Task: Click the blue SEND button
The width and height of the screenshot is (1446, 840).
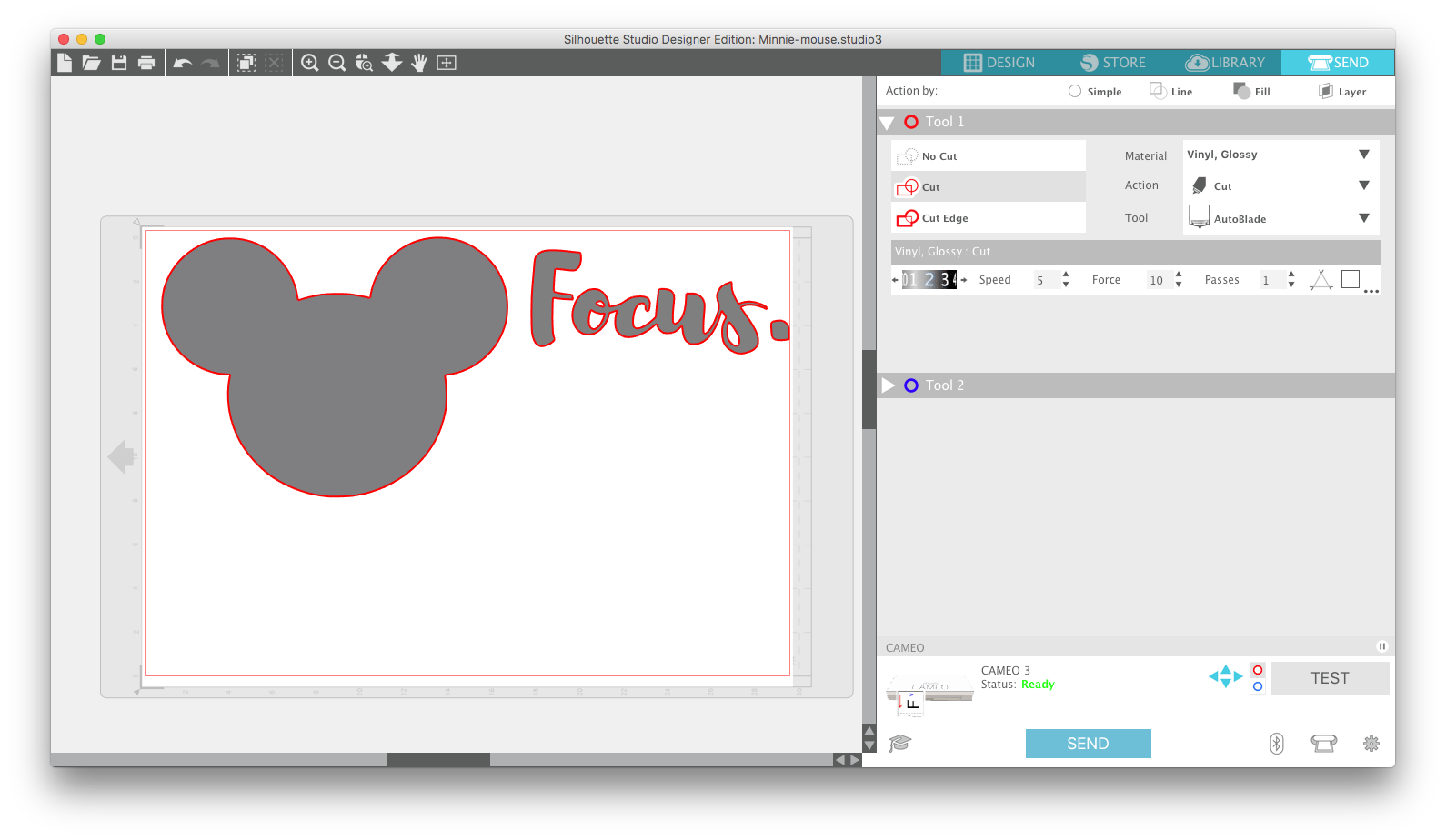Action: 1088,744
